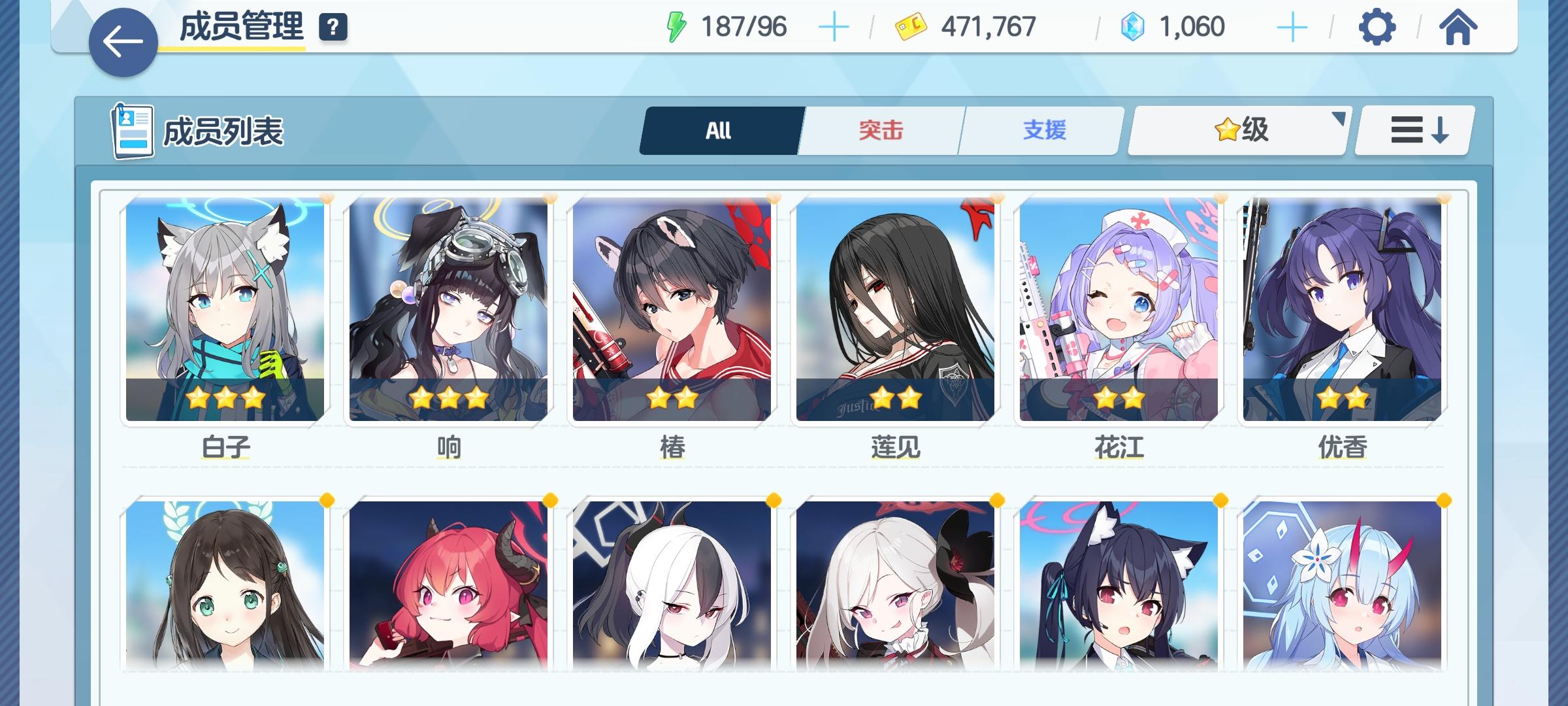1568x706 pixels.
Task: Switch to the 突击 filter tab
Action: (881, 131)
